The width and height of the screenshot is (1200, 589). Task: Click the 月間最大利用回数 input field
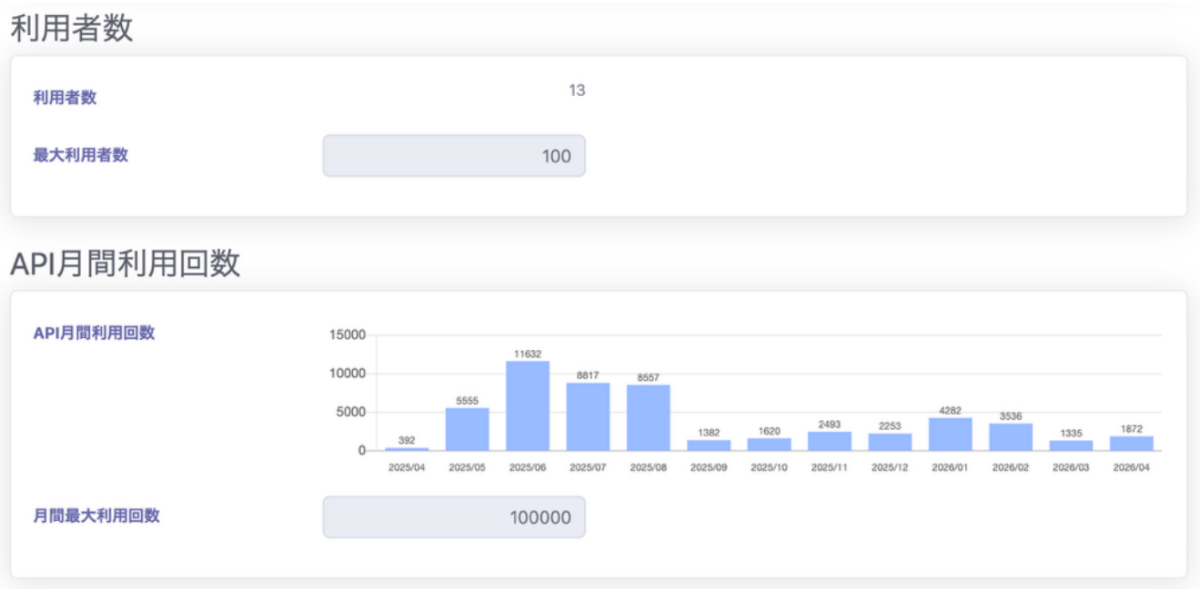453,517
